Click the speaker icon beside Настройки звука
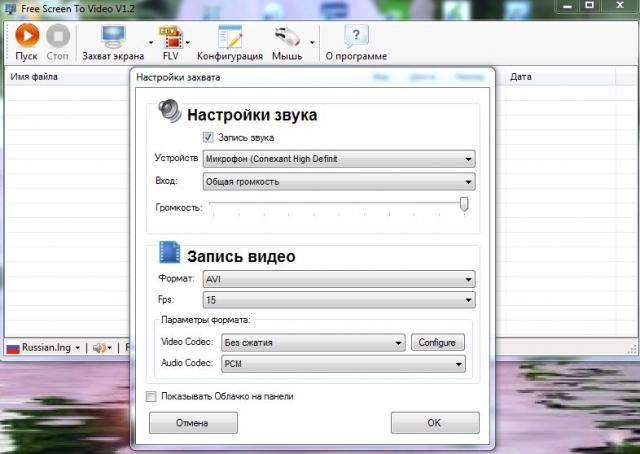The width and height of the screenshot is (640, 454). tap(170, 111)
